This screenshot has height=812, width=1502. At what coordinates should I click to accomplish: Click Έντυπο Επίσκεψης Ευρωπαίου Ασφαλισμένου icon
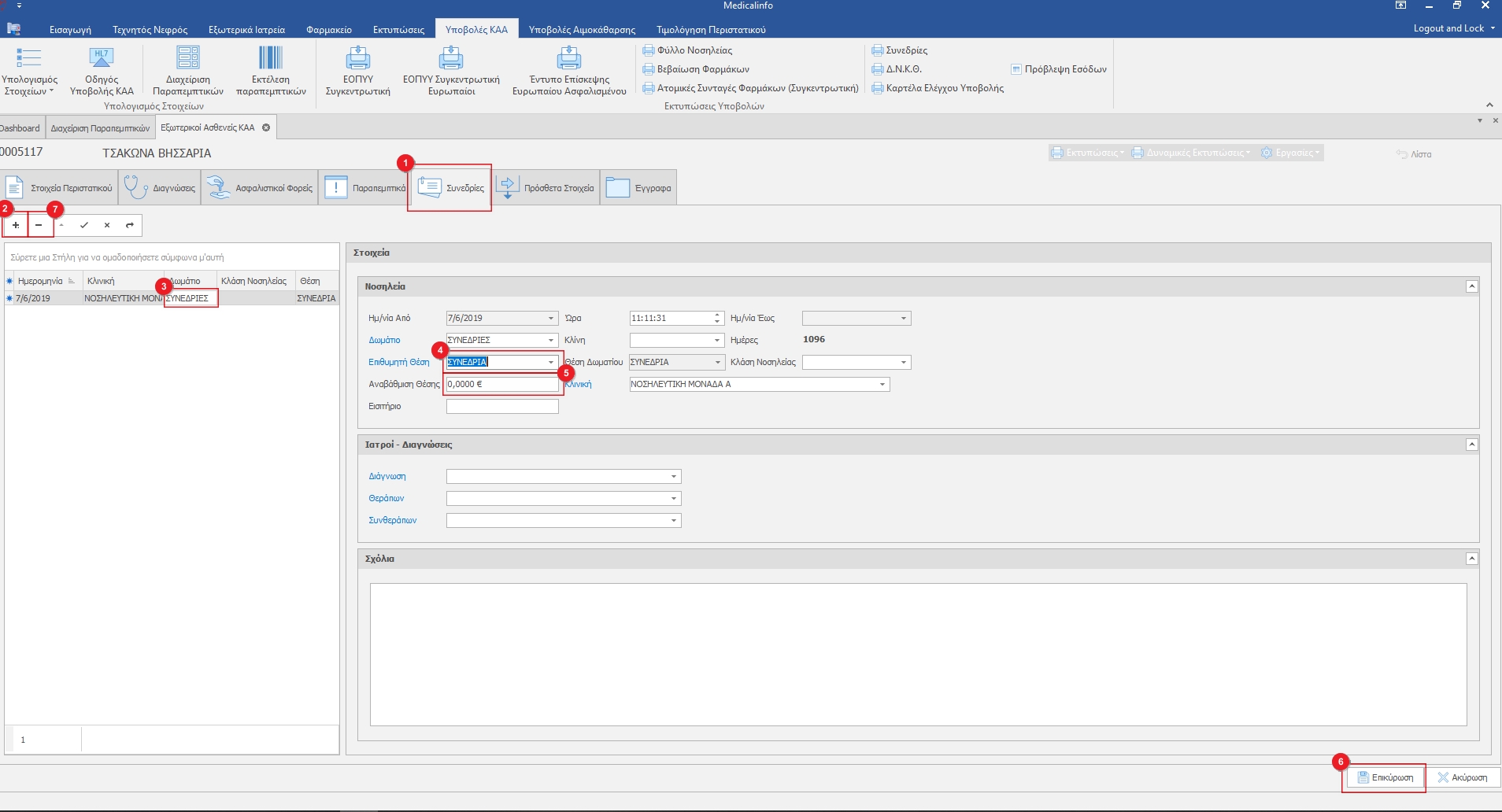point(568,58)
